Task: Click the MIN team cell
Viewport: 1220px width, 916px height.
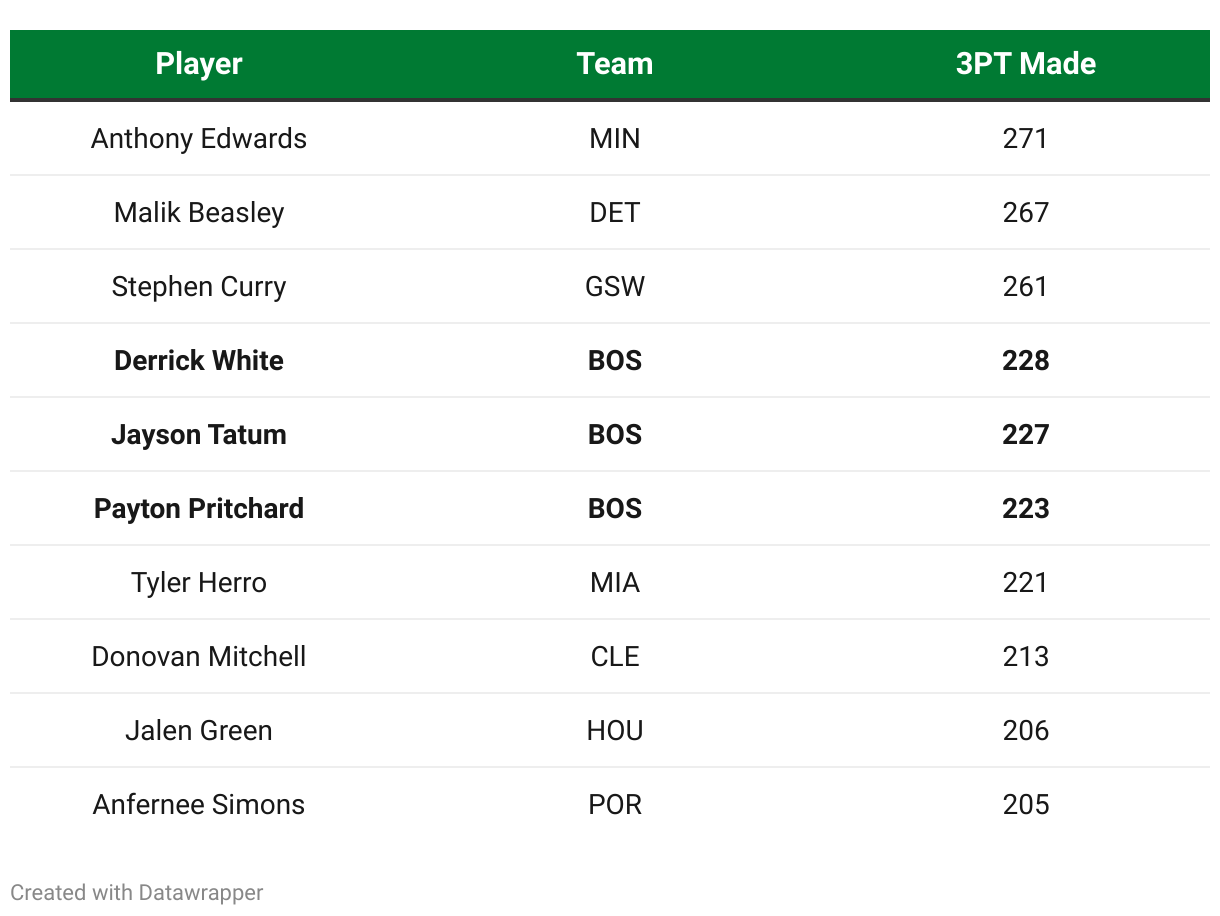Action: (x=614, y=138)
